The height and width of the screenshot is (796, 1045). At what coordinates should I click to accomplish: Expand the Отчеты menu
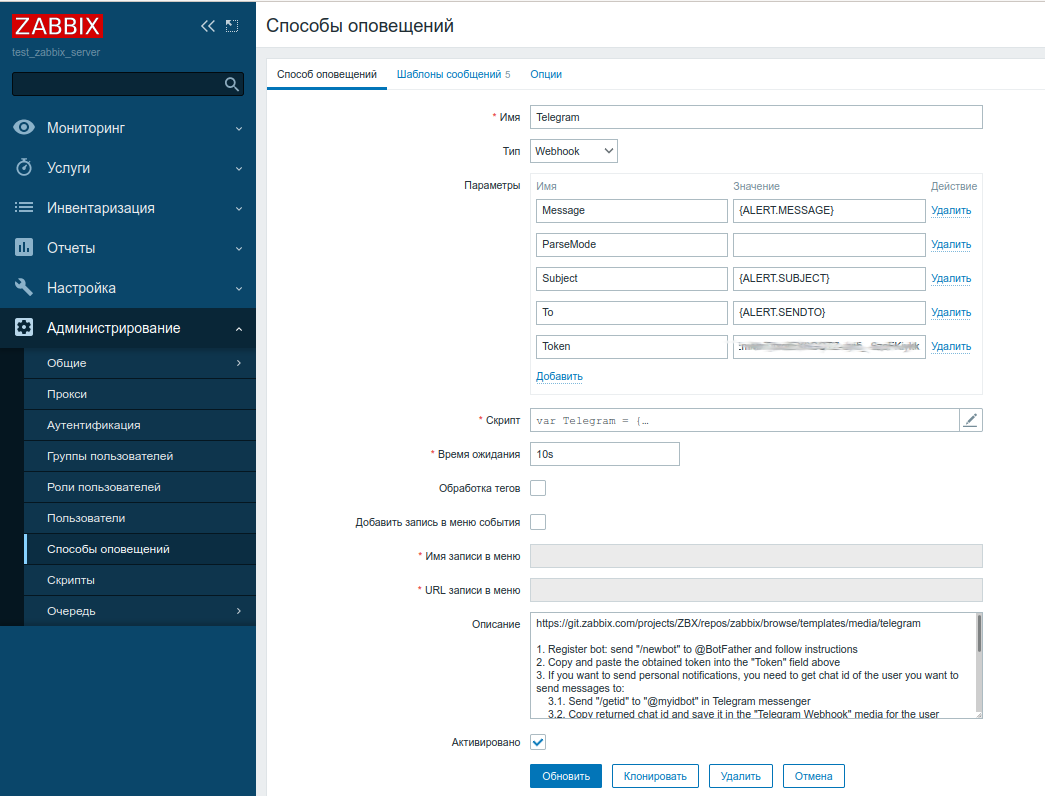(128, 248)
